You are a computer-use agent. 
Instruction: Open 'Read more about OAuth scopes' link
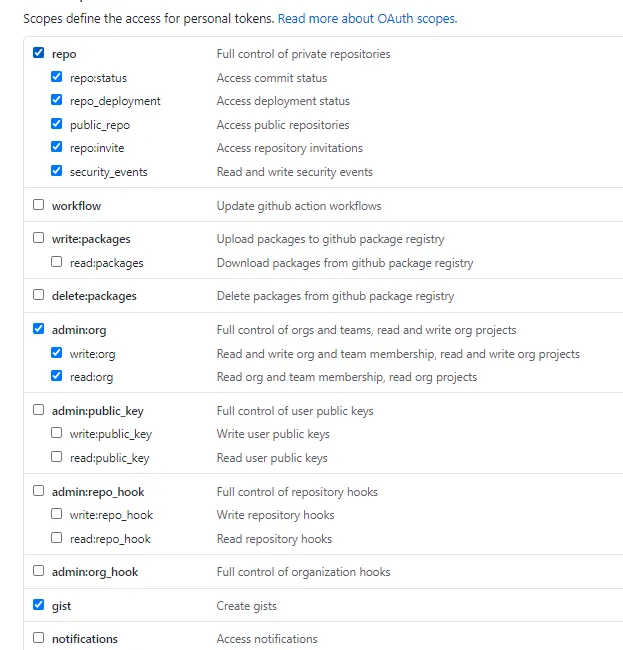click(367, 19)
